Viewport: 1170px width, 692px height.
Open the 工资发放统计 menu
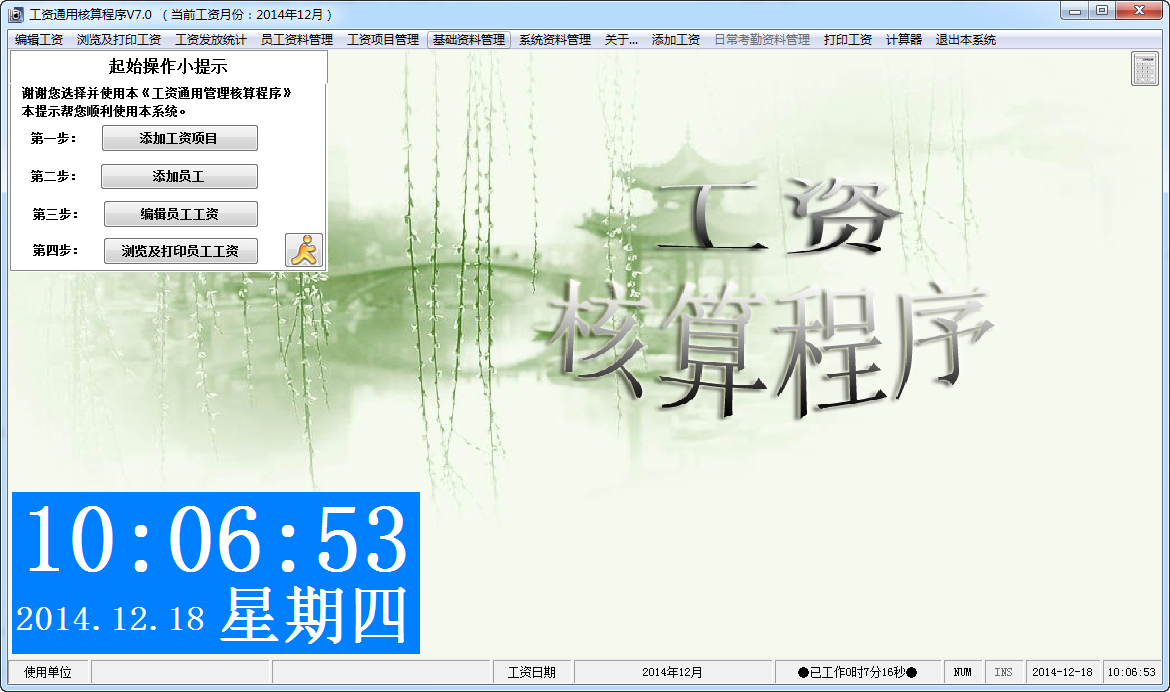point(210,40)
